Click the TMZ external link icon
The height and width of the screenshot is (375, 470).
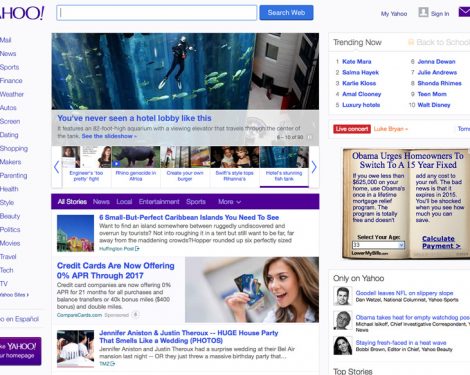(113, 364)
